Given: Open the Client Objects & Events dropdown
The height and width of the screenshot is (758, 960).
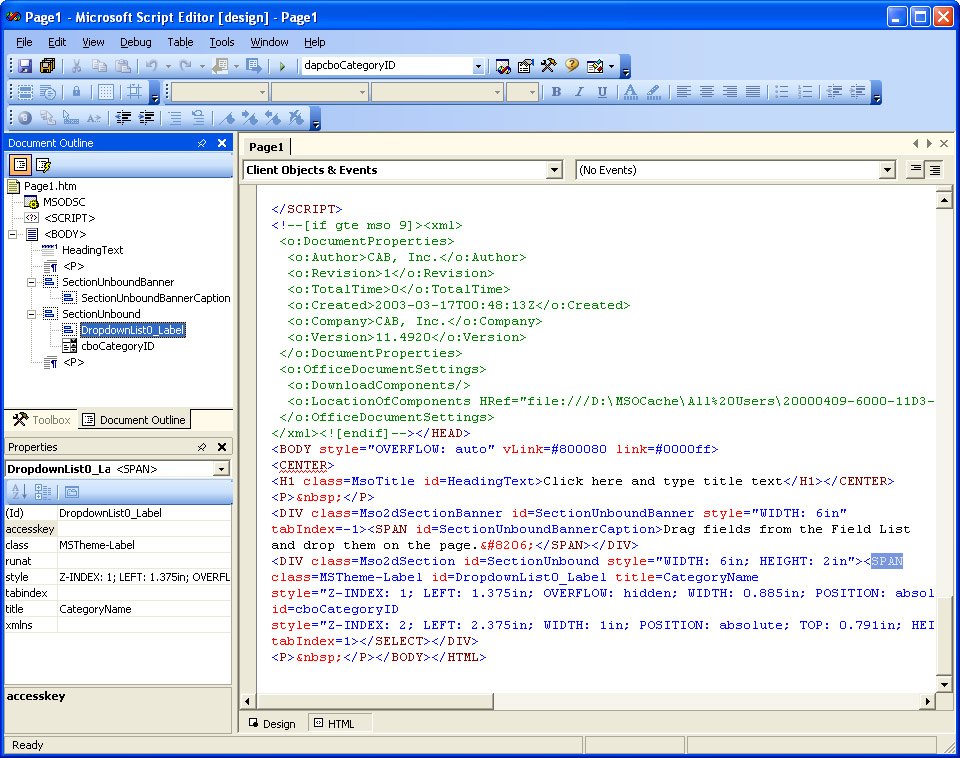Looking at the screenshot, I should point(554,171).
